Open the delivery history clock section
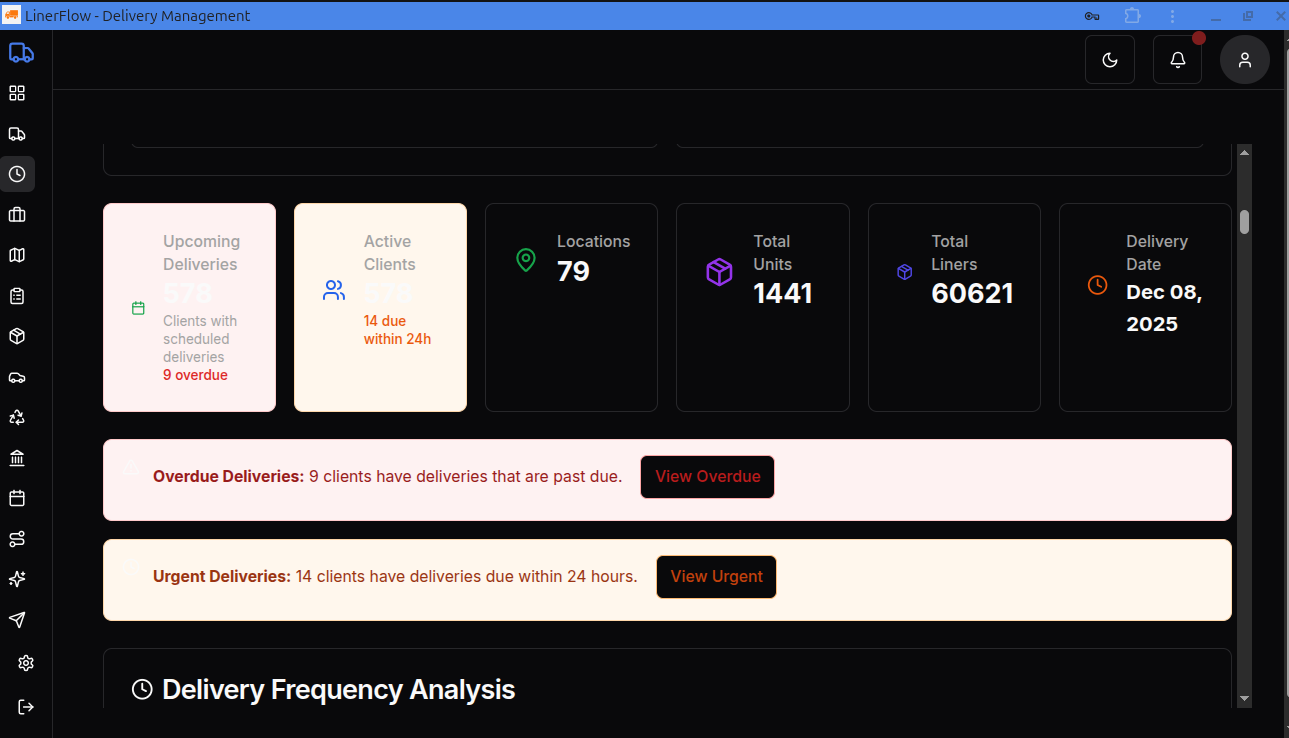The height and width of the screenshot is (738, 1289). coord(18,174)
